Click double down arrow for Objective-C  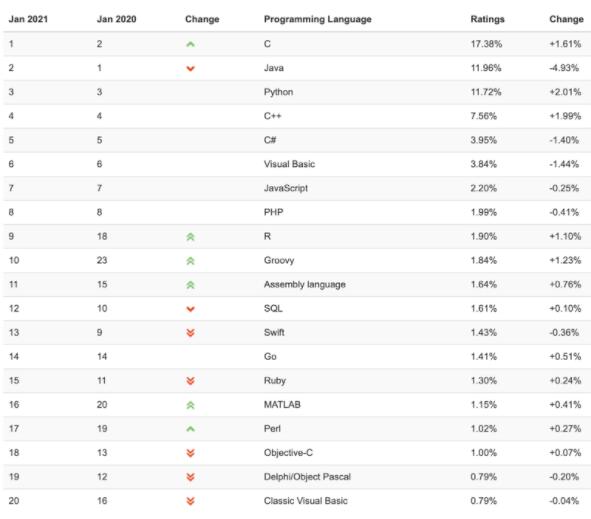pos(190,453)
